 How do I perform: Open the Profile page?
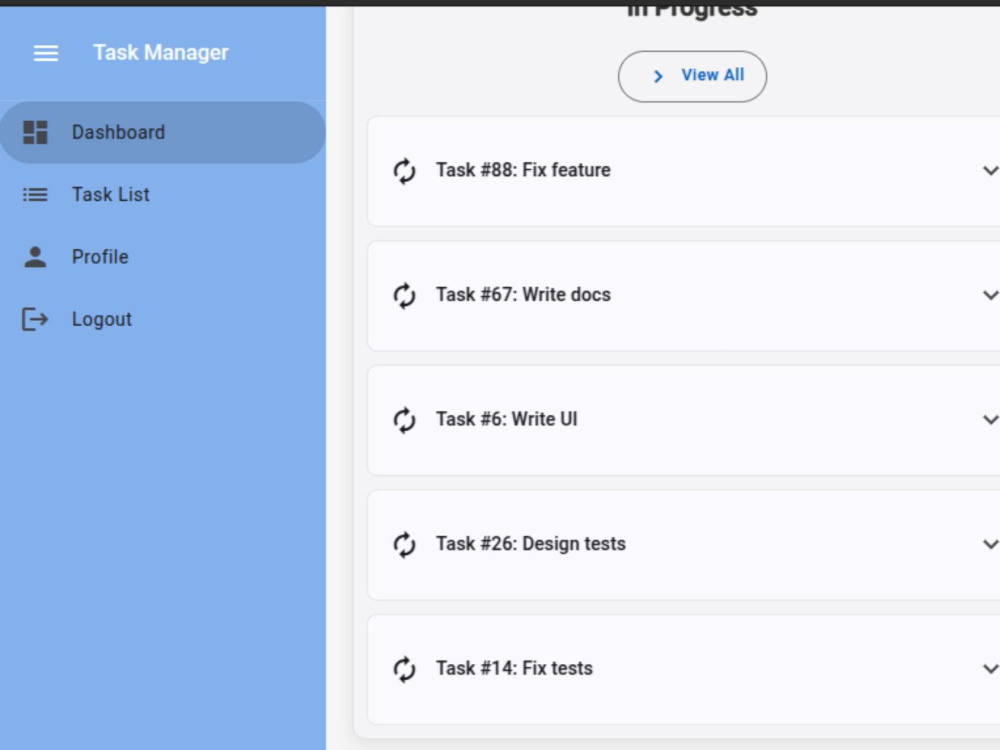(x=163, y=257)
